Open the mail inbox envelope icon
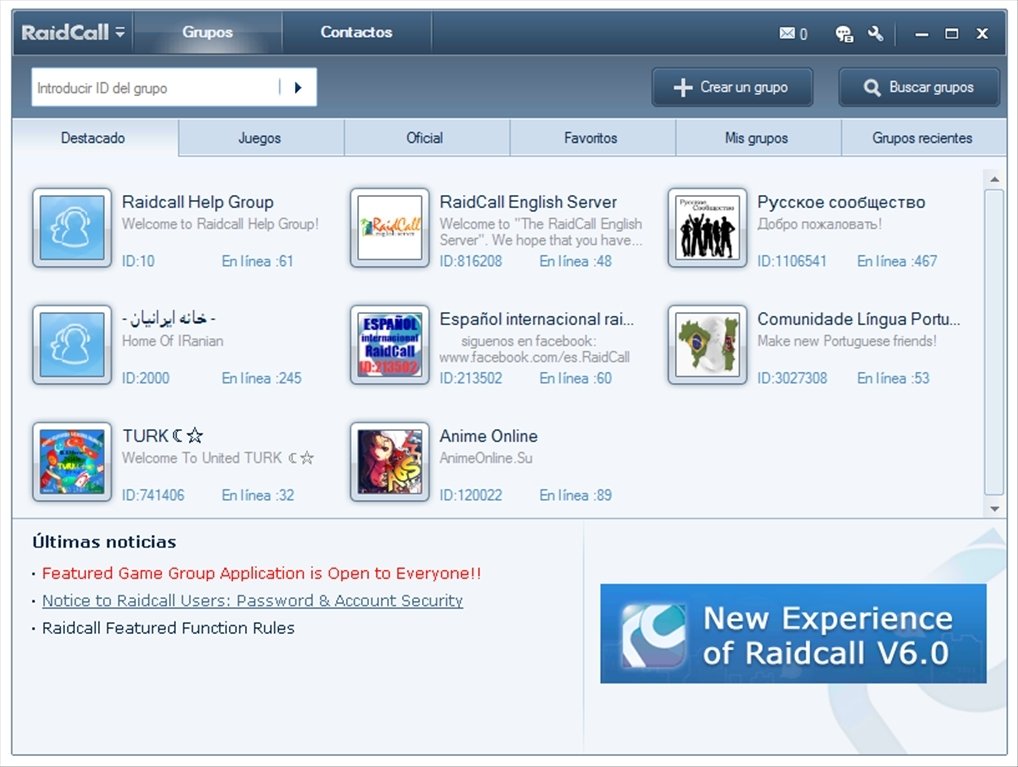1018x767 pixels. [x=787, y=33]
